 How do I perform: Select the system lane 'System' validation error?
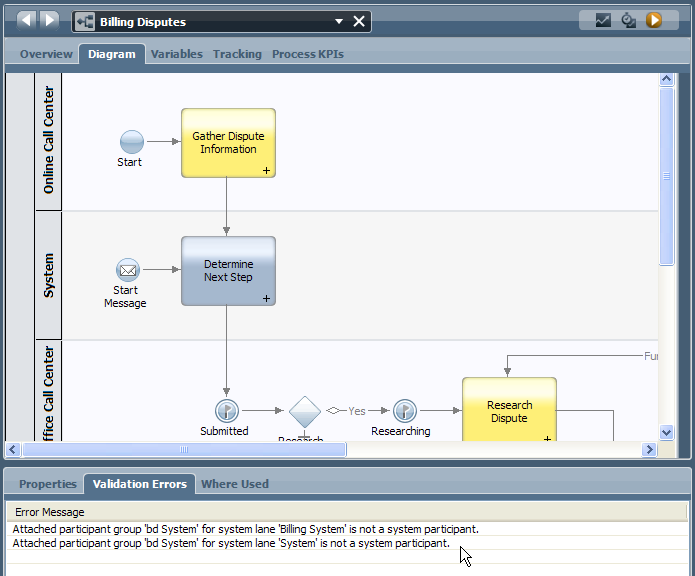point(347,543)
